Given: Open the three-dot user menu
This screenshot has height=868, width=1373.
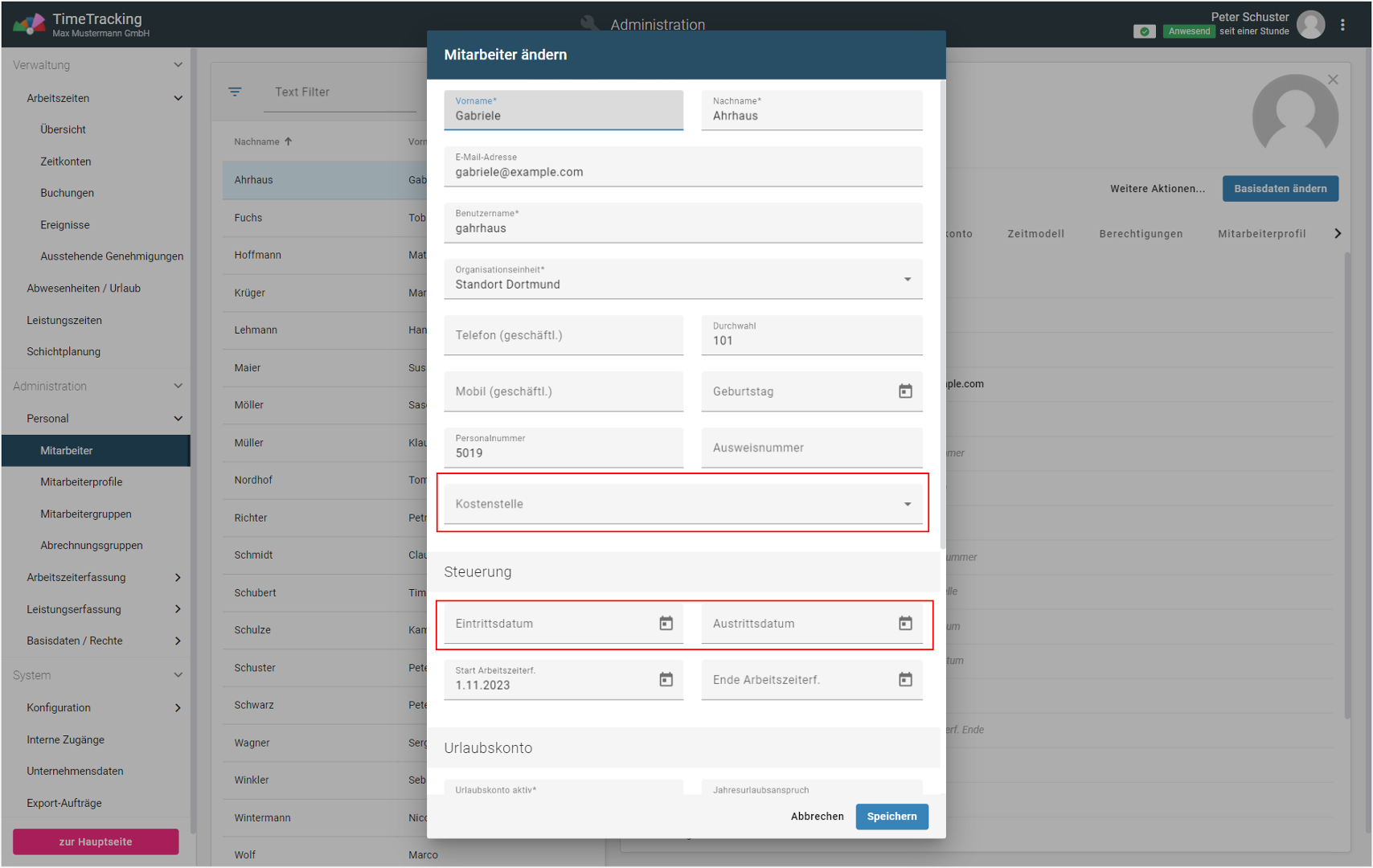Looking at the screenshot, I should click(1342, 25).
